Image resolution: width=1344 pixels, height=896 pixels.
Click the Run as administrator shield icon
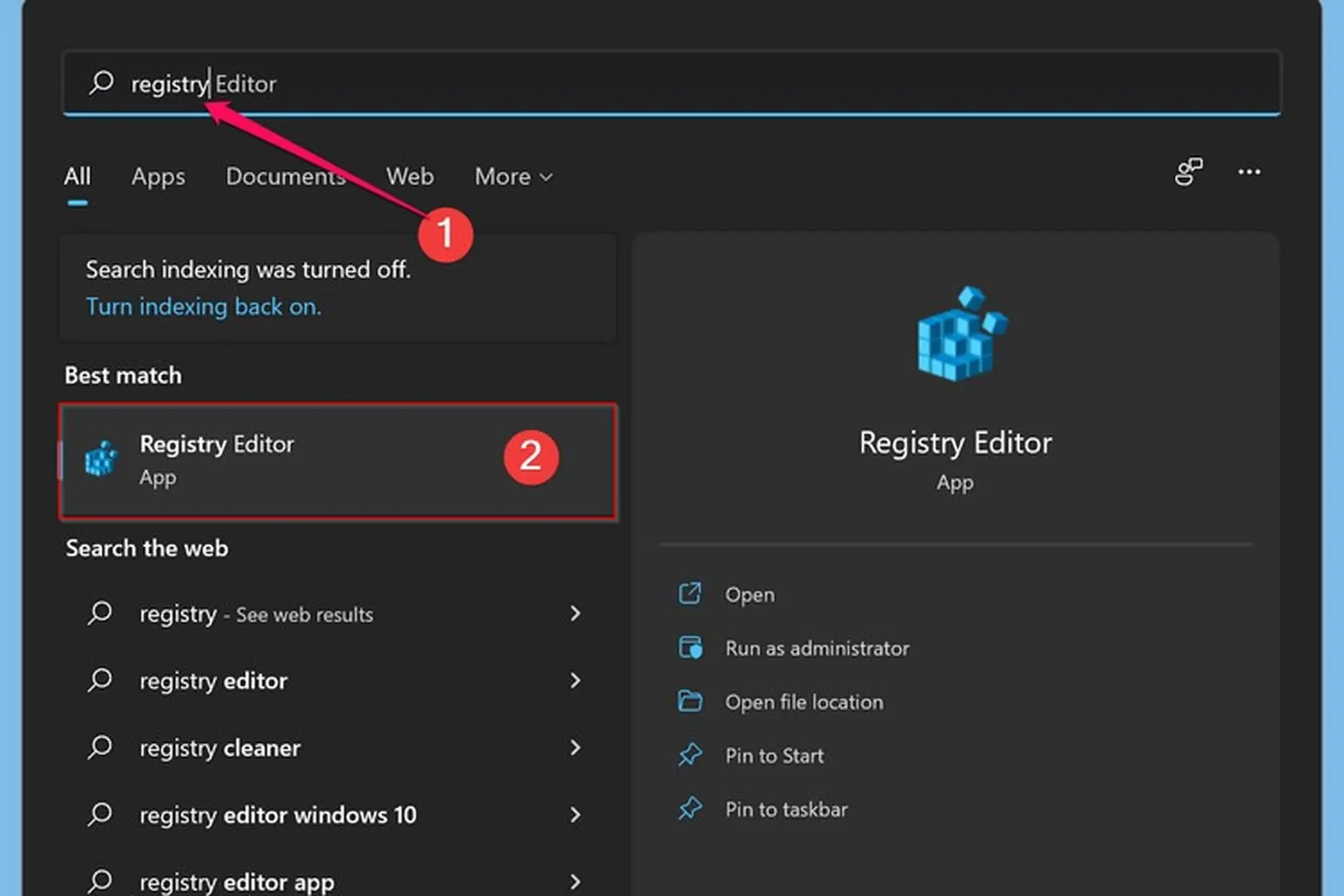[691, 647]
